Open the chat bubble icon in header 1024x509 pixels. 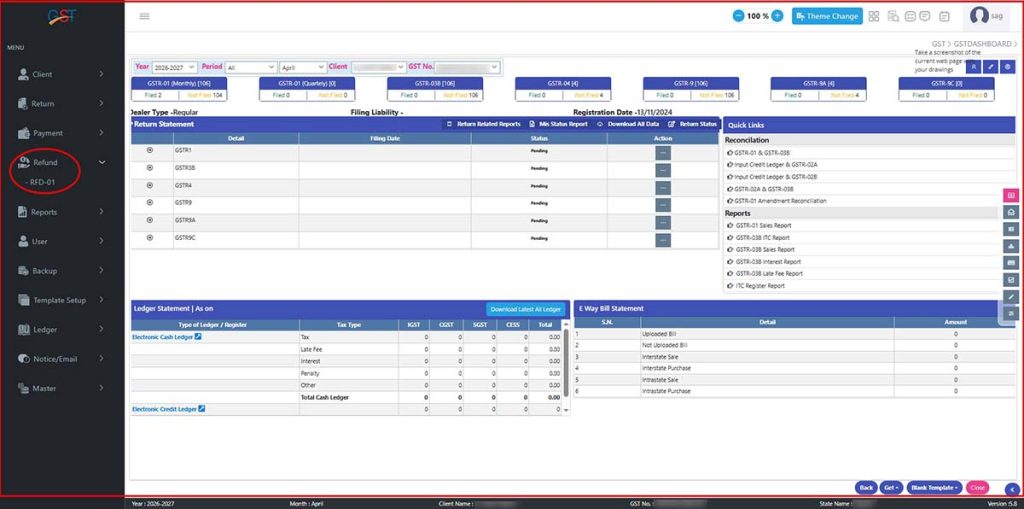[x=925, y=16]
